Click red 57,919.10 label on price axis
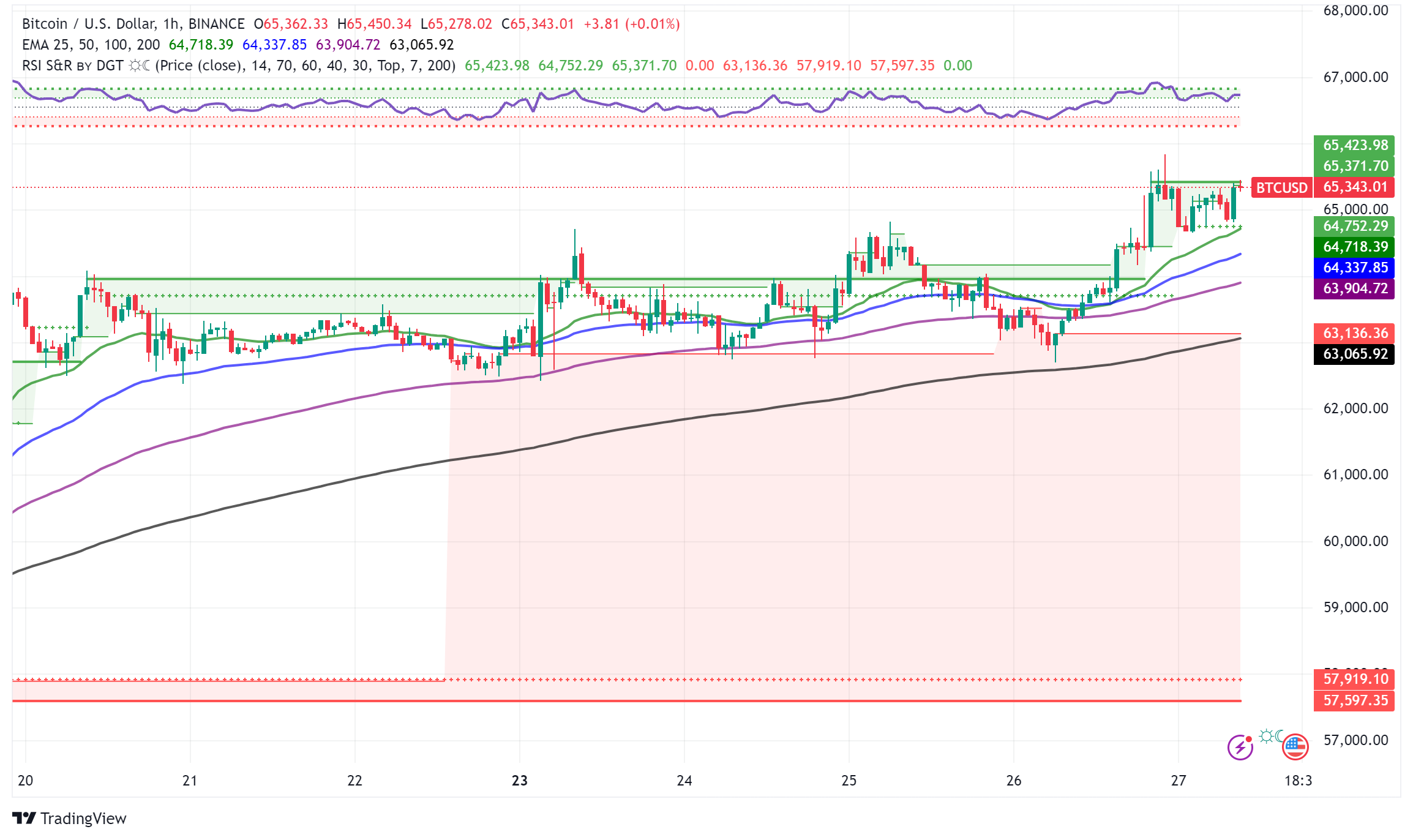This screenshot has width=1413, height=840. tap(1354, 679)
